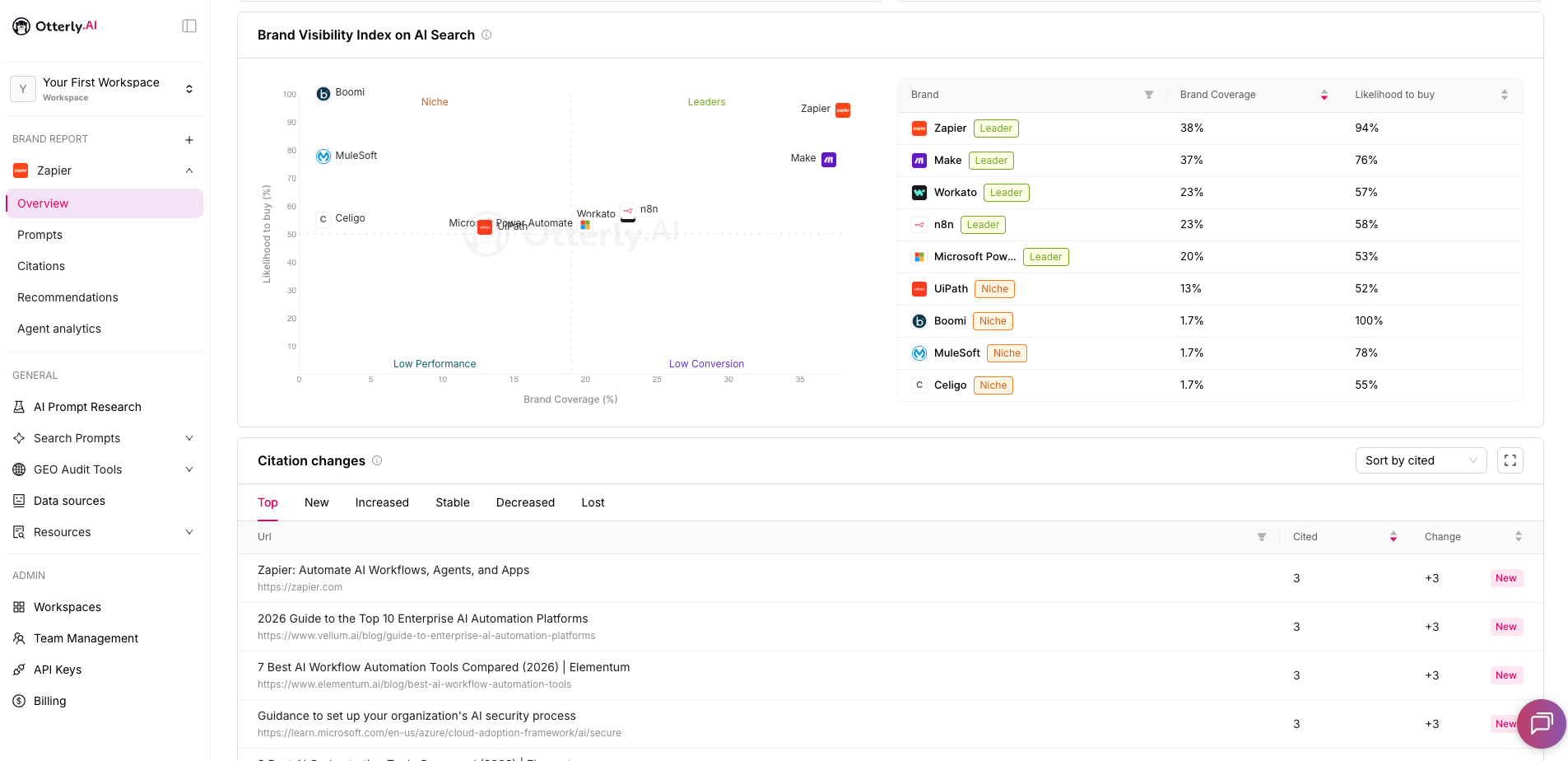Expand GEO Audit Tools menu
Screen dimensions: 1568x761
(x=189, y=469)
